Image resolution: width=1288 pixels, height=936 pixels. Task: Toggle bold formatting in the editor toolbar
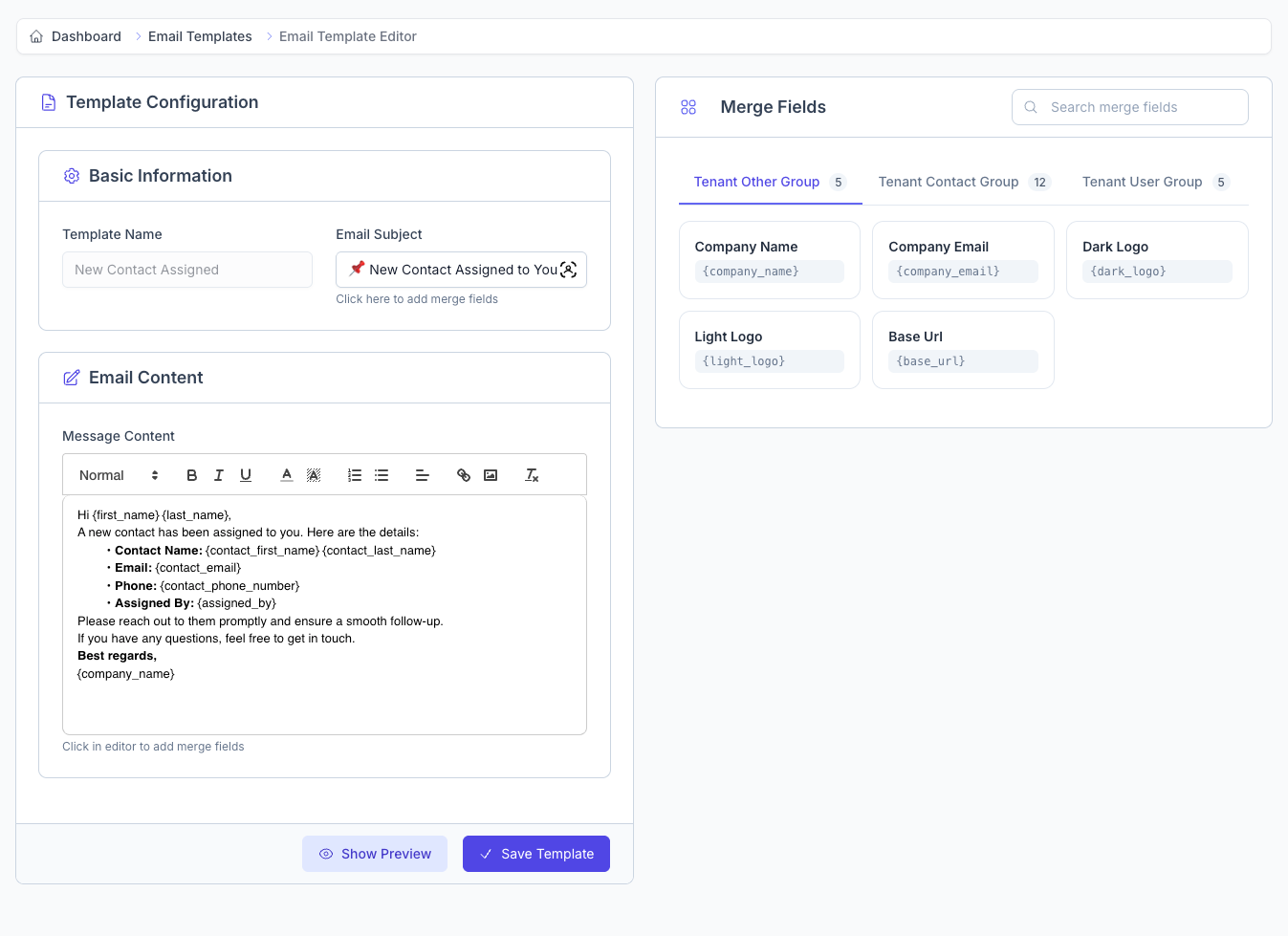(191, 474)
